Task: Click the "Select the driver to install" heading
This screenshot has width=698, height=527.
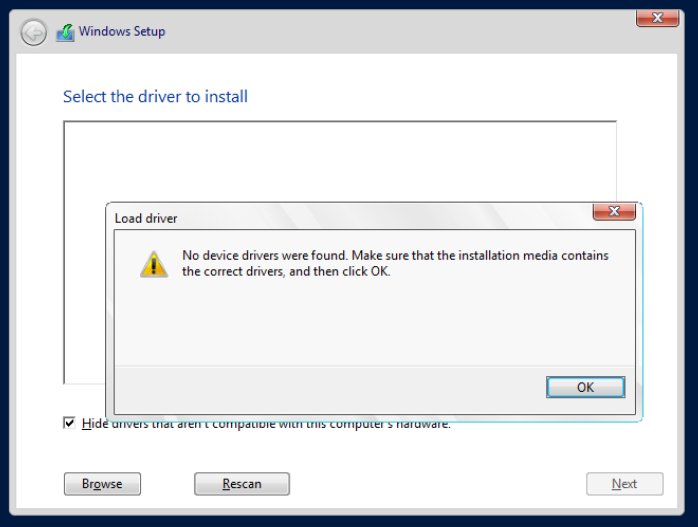Action: coord(155,97)
